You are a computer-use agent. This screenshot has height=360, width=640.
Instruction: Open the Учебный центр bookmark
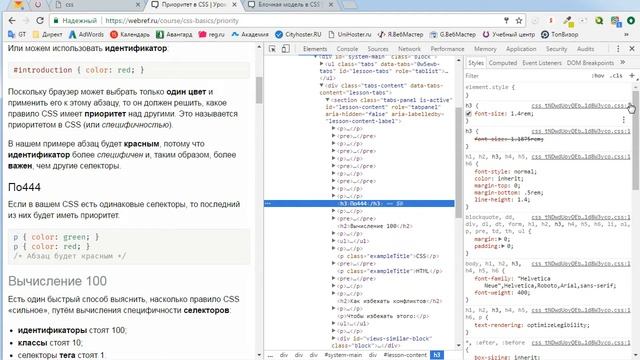coord(509,34)
